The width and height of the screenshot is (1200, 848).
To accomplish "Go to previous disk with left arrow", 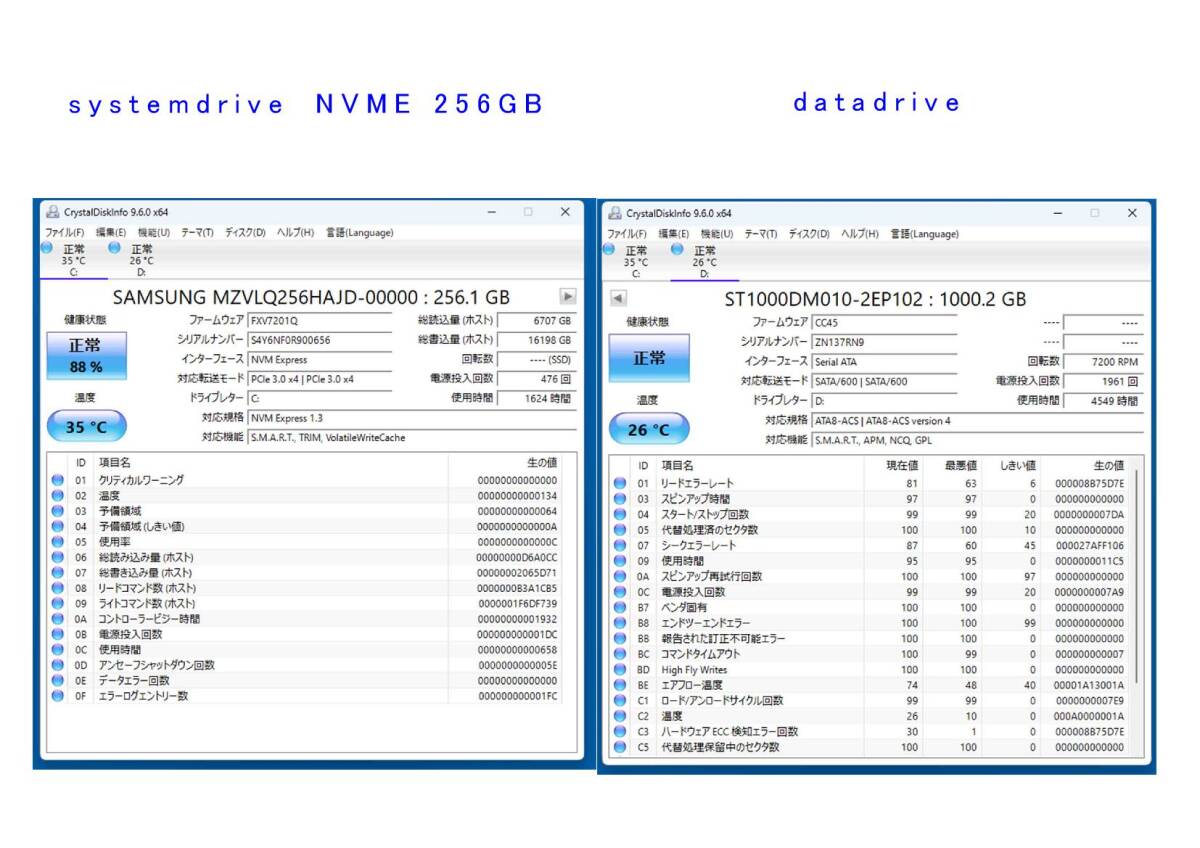I will click(x=618, y=298).
